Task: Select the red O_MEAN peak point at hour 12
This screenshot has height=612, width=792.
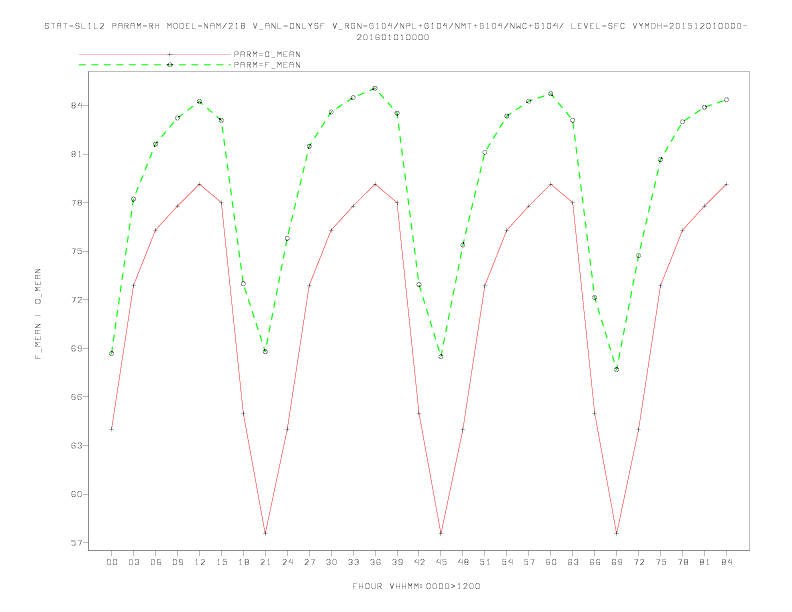Action: [x=200, y=184]
